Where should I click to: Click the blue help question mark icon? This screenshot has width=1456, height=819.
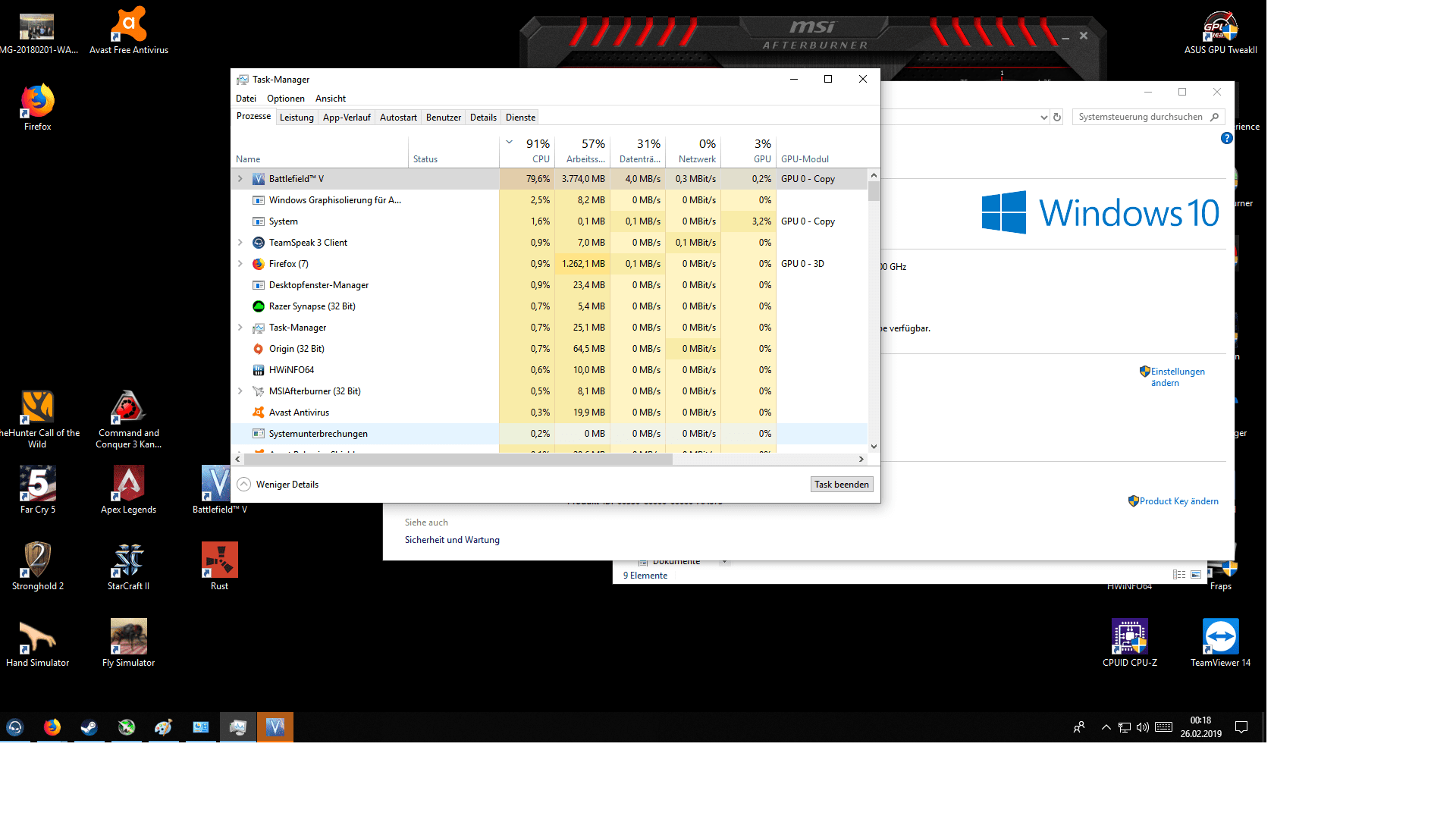1226,138
